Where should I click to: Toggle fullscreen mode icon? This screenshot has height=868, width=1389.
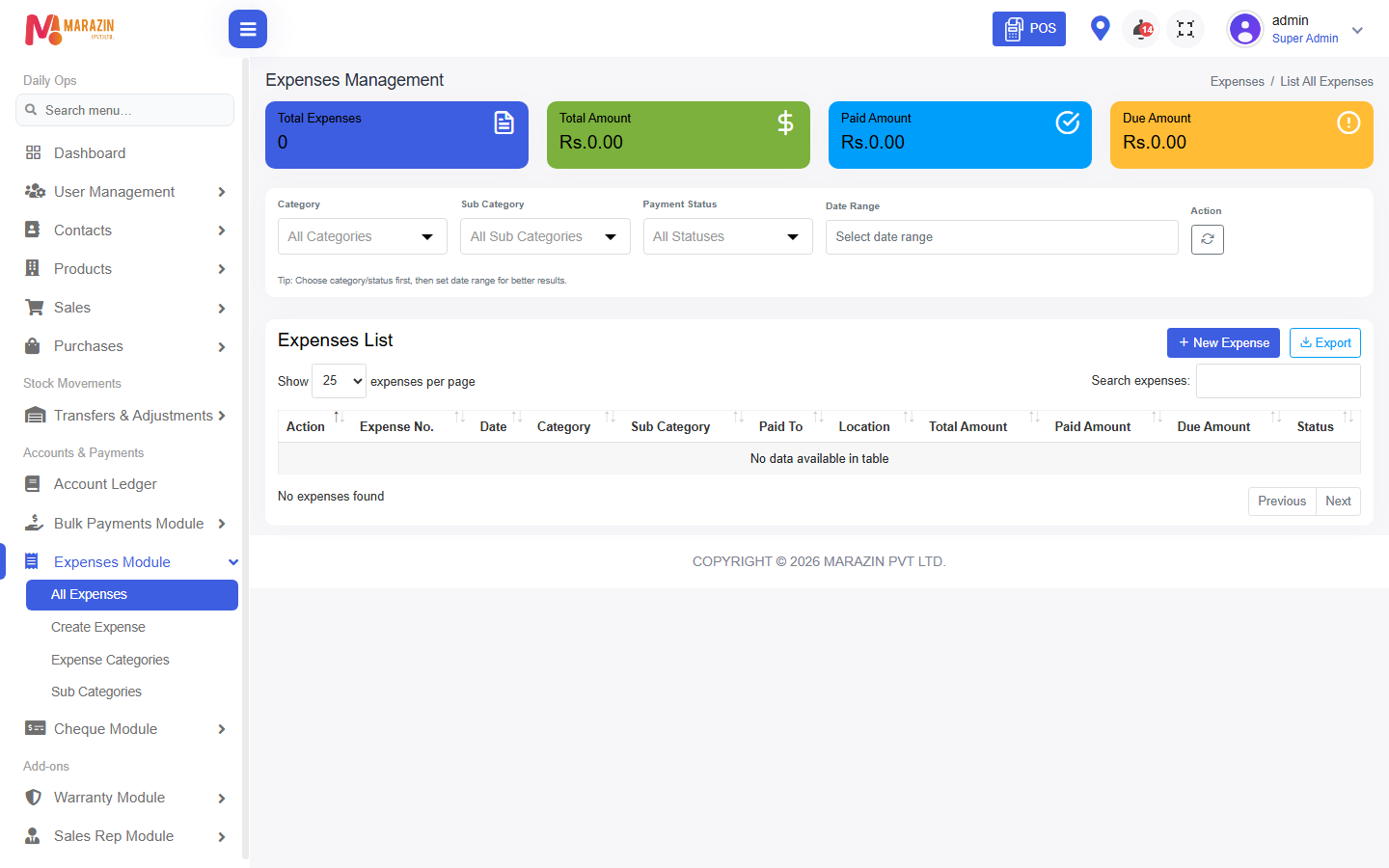[x=1185, y=29]
